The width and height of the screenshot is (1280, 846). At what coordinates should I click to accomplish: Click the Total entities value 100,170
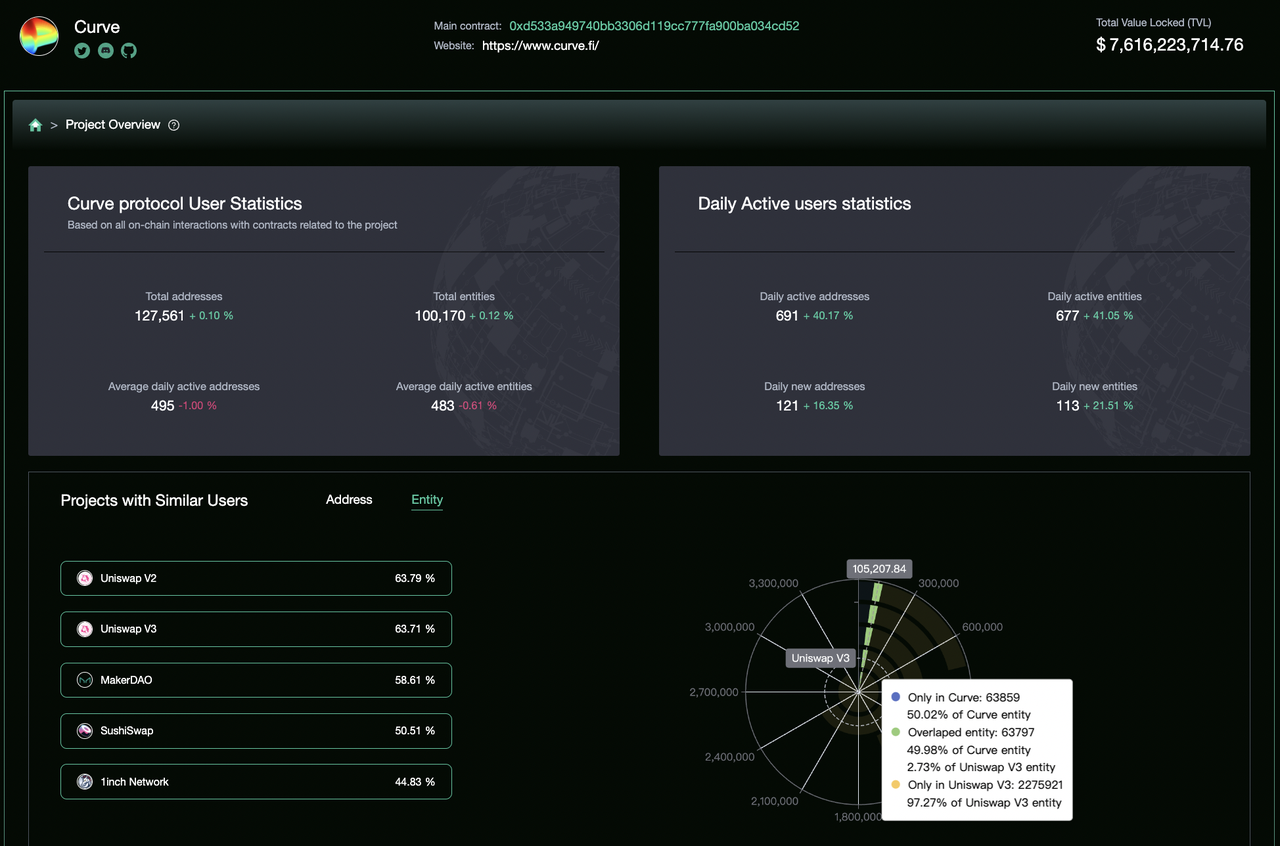click(x=440, y=316)
